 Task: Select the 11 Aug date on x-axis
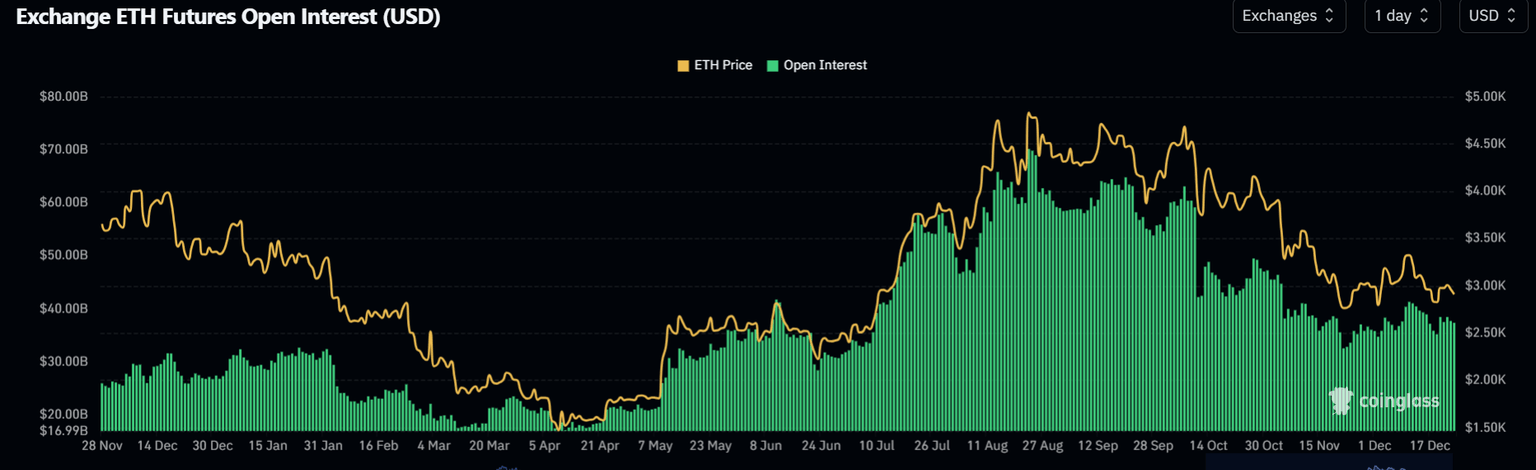[987, 445]
